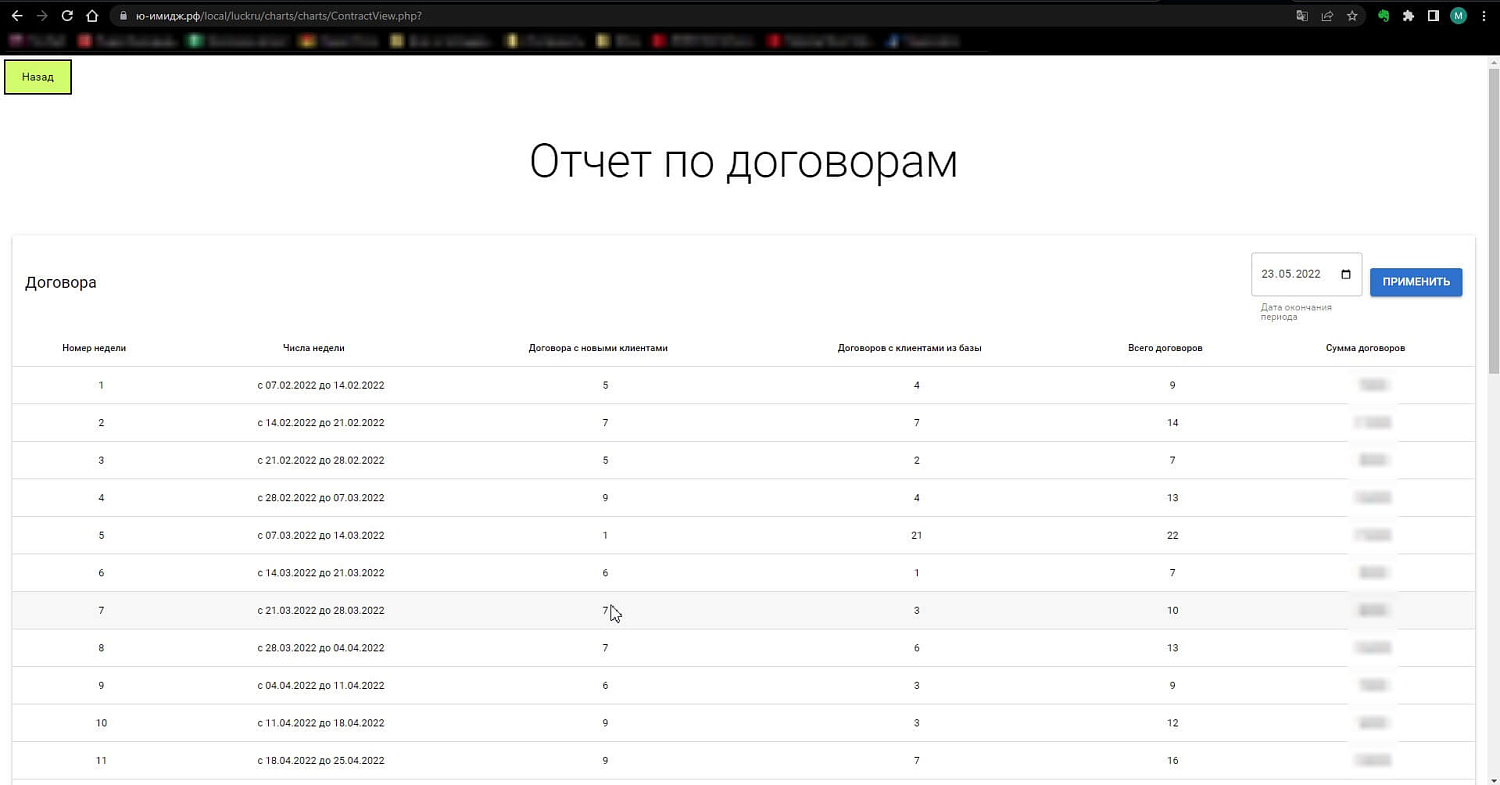Open the Evernote Web Clipper extension

[x=1383, y=16]
